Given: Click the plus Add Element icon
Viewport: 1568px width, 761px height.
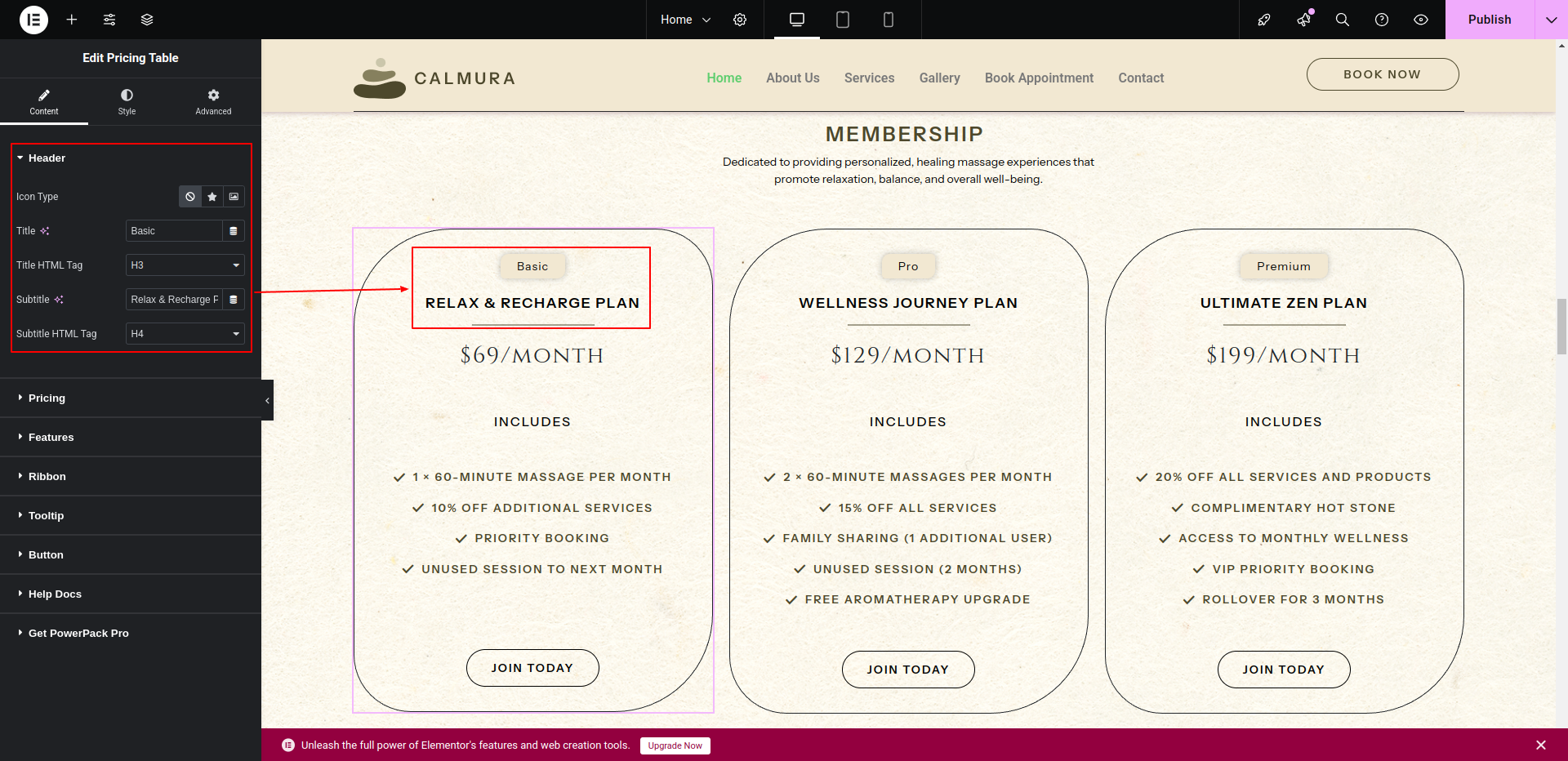Looking at the screenshot, I should pos(72,20).
